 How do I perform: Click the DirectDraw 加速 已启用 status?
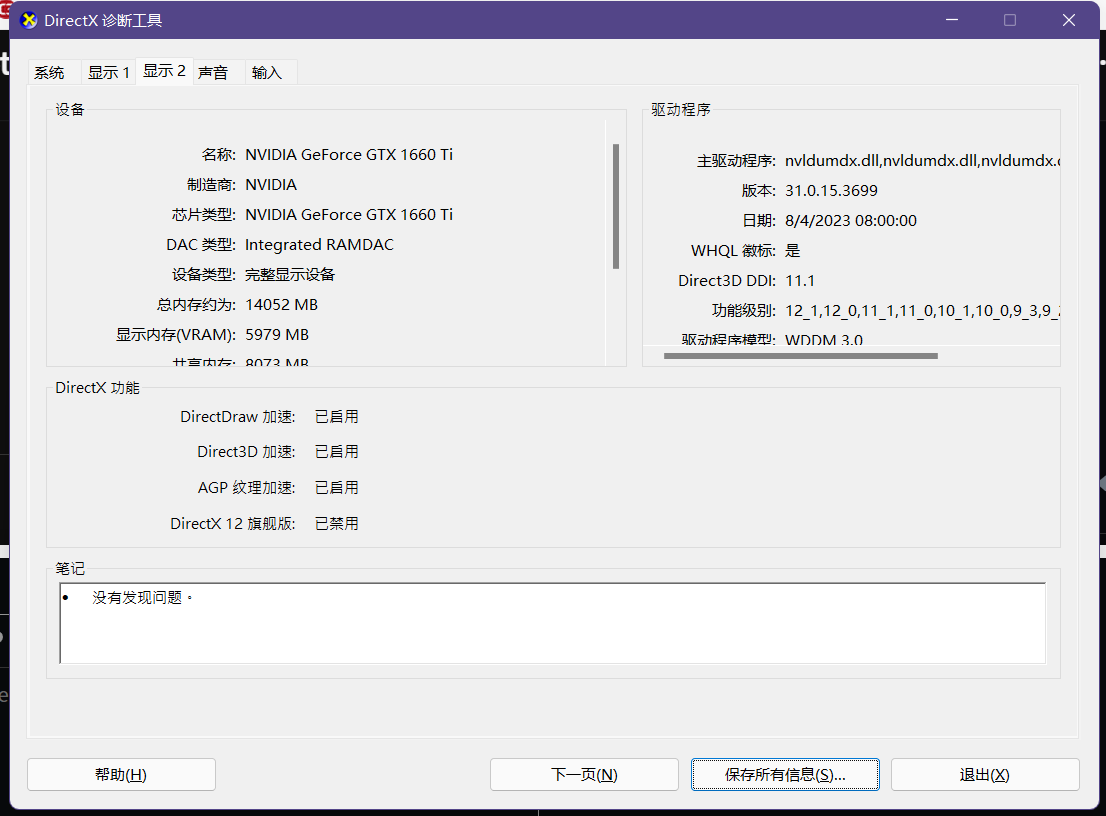click(x=336, y=417)
